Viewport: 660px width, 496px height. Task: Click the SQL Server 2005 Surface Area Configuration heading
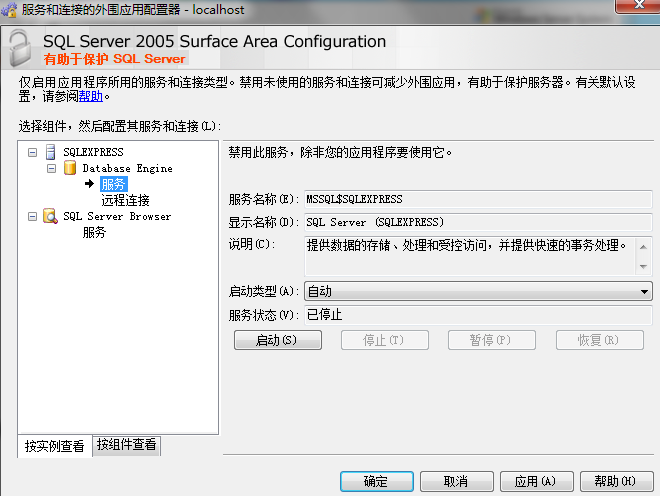pos(215,41)
